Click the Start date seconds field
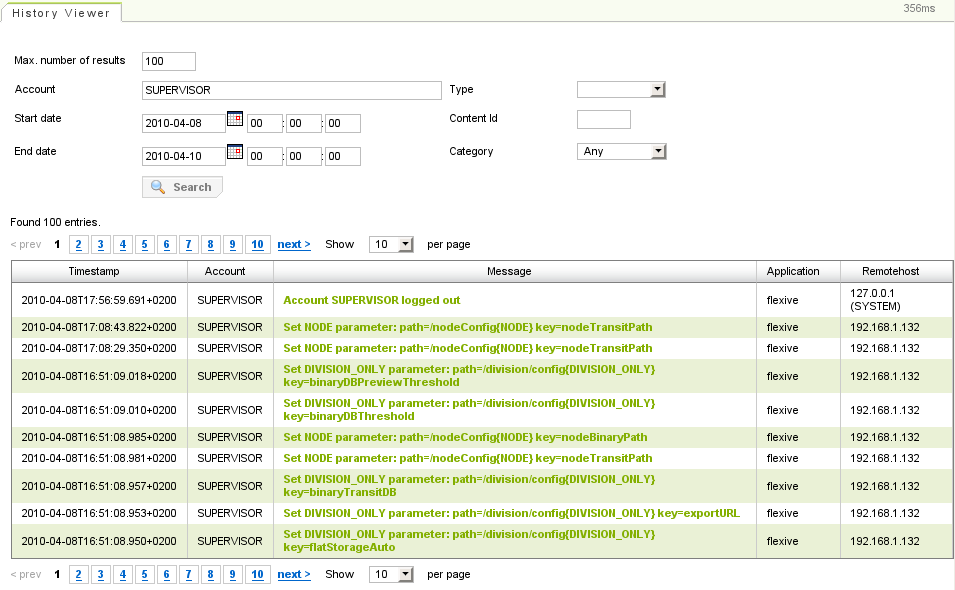The width and height of the screenshot is (955, 590). point(342,123)
